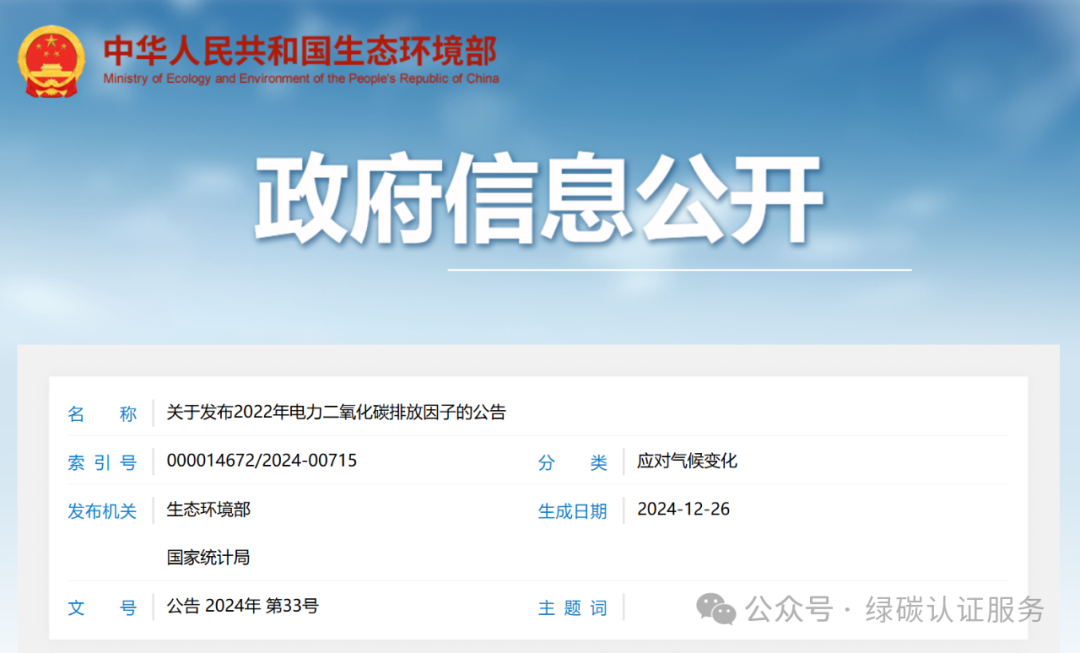The image size is (1080, 653).
Task: Click the date value 2024-12-26
Action: coord(685,510)
